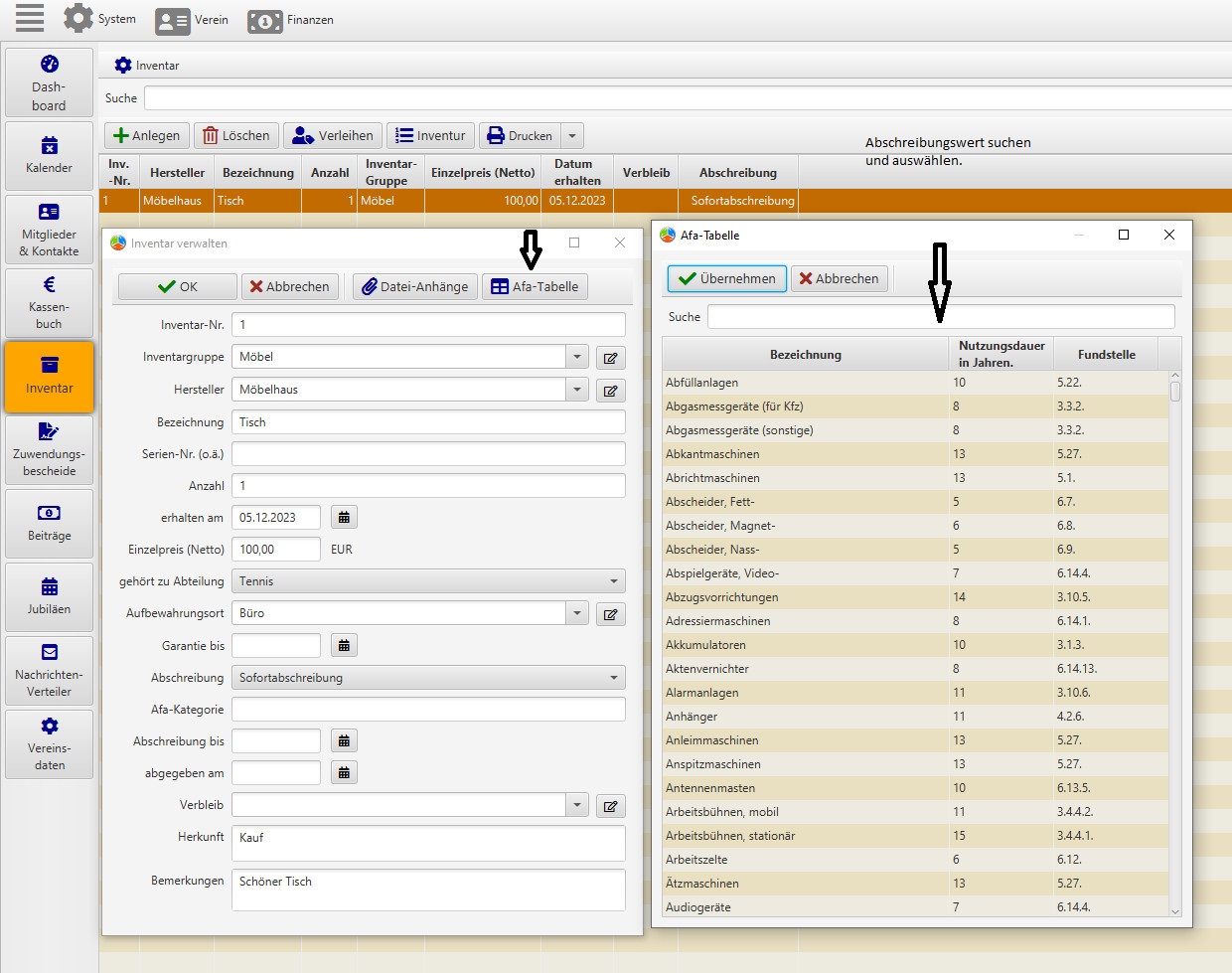Edit Aufbewahrungsort entries icon
The width and height of the screenshot is (1232, 973).
click(x=611, y=614)
